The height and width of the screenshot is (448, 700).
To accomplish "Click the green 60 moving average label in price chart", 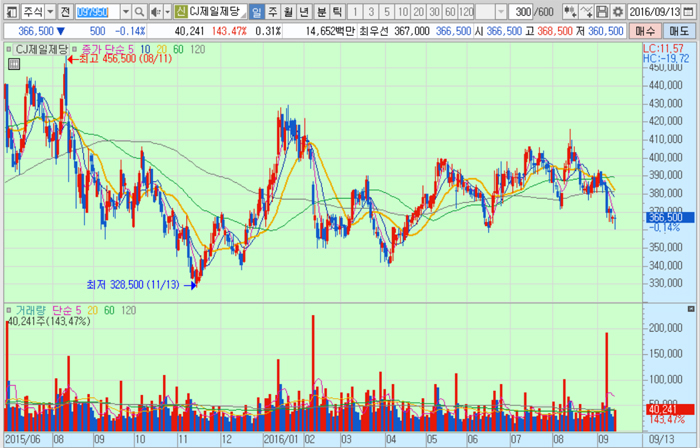I will click(178, 50).
